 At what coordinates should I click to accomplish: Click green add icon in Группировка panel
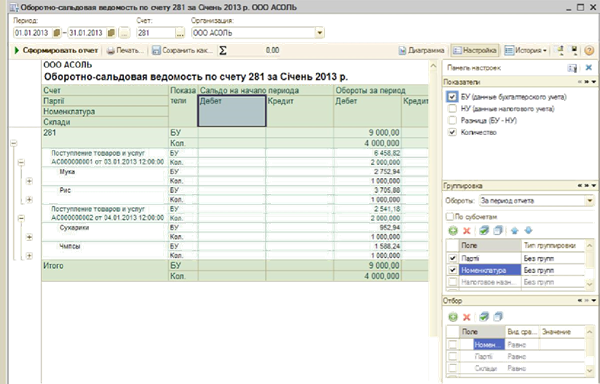[x=453, y=231]
